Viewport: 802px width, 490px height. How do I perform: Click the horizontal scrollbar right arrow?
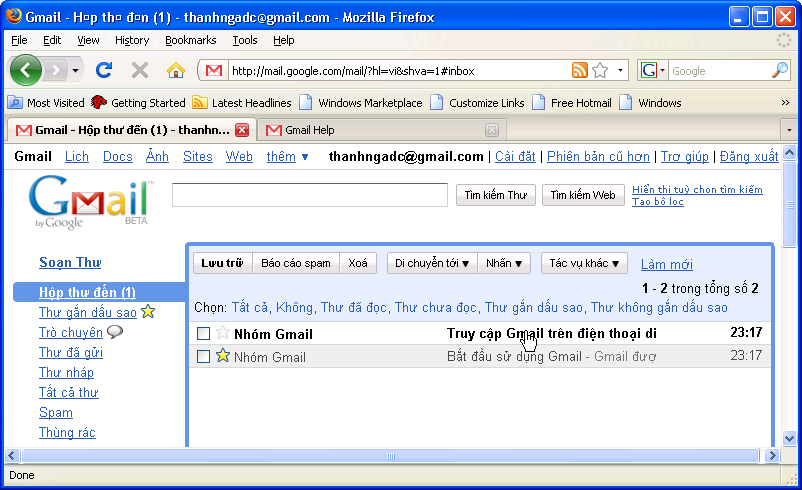pos(772,455)
